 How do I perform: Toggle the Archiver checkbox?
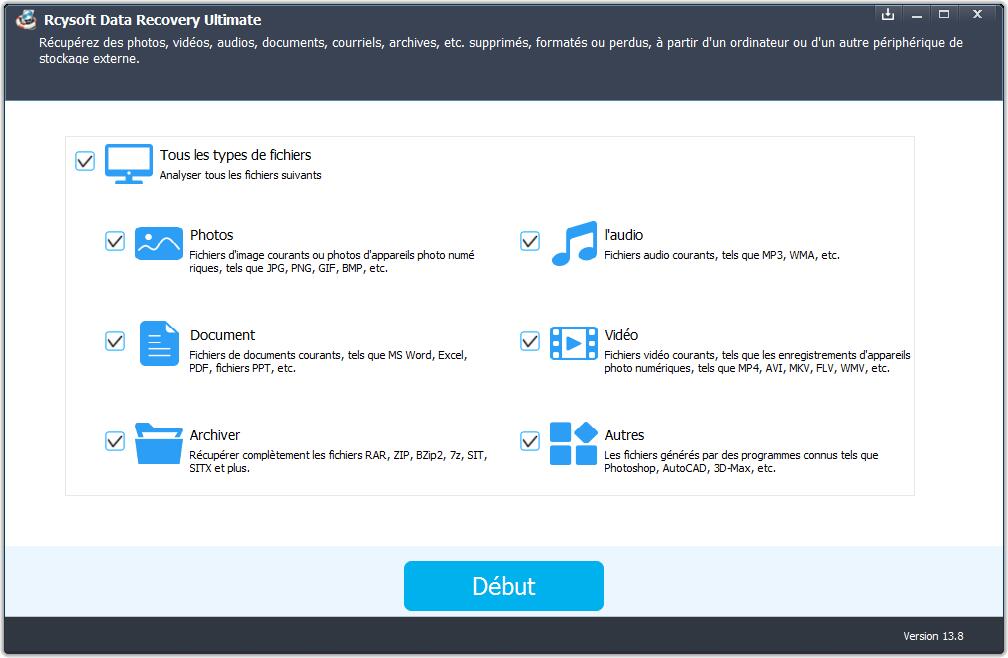115,441
